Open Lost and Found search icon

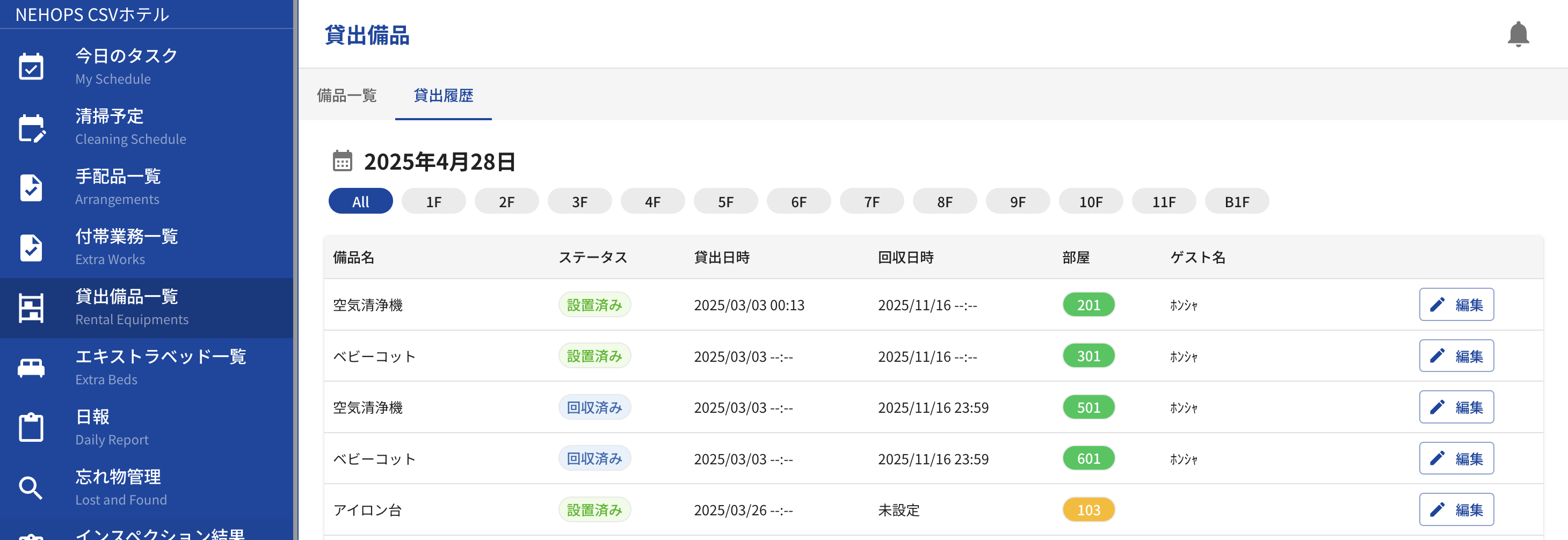click(x=31, y=487)
